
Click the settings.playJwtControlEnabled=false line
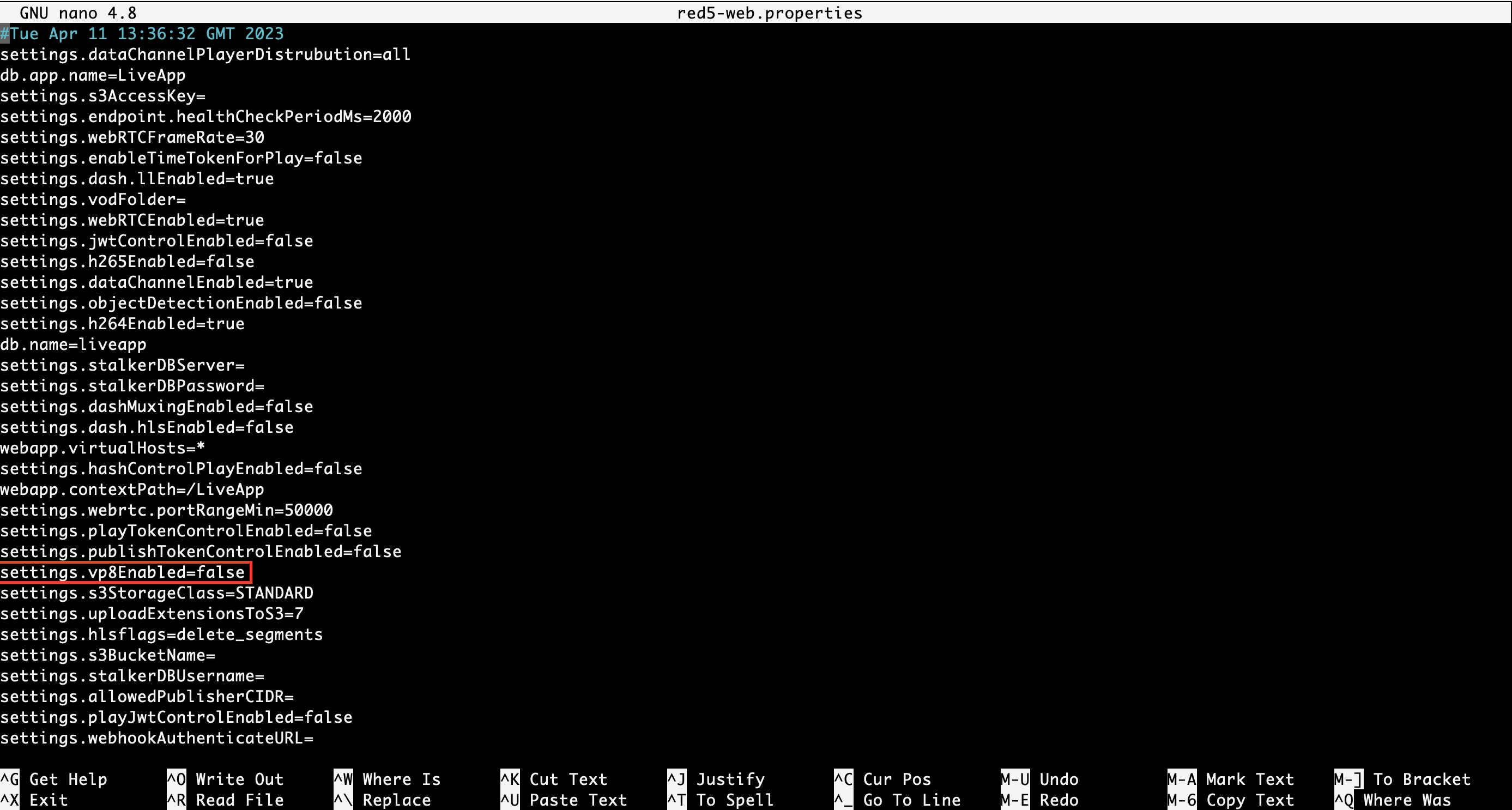(x=176, y=718)
